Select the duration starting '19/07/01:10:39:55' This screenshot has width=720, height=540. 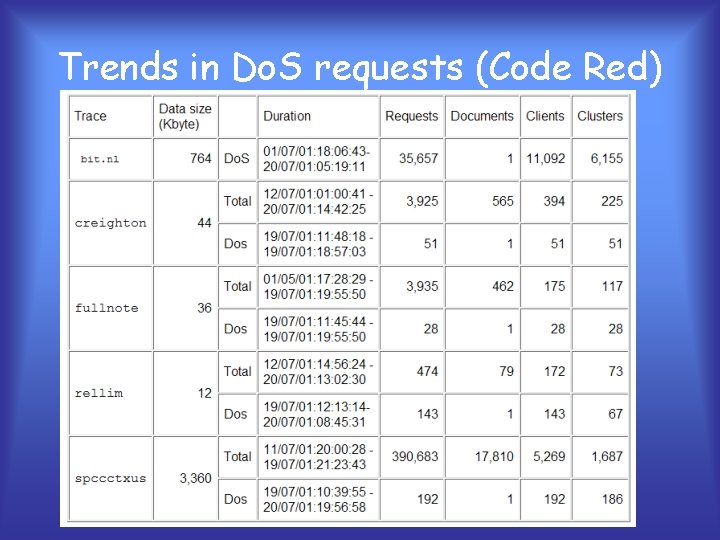(318, 500)
